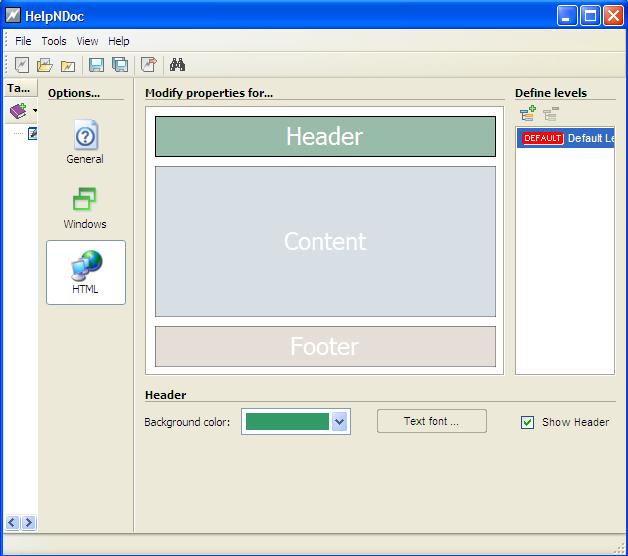Select the HTML options section
The width and height of the screenshot is (628, 556).
(86, 272)
